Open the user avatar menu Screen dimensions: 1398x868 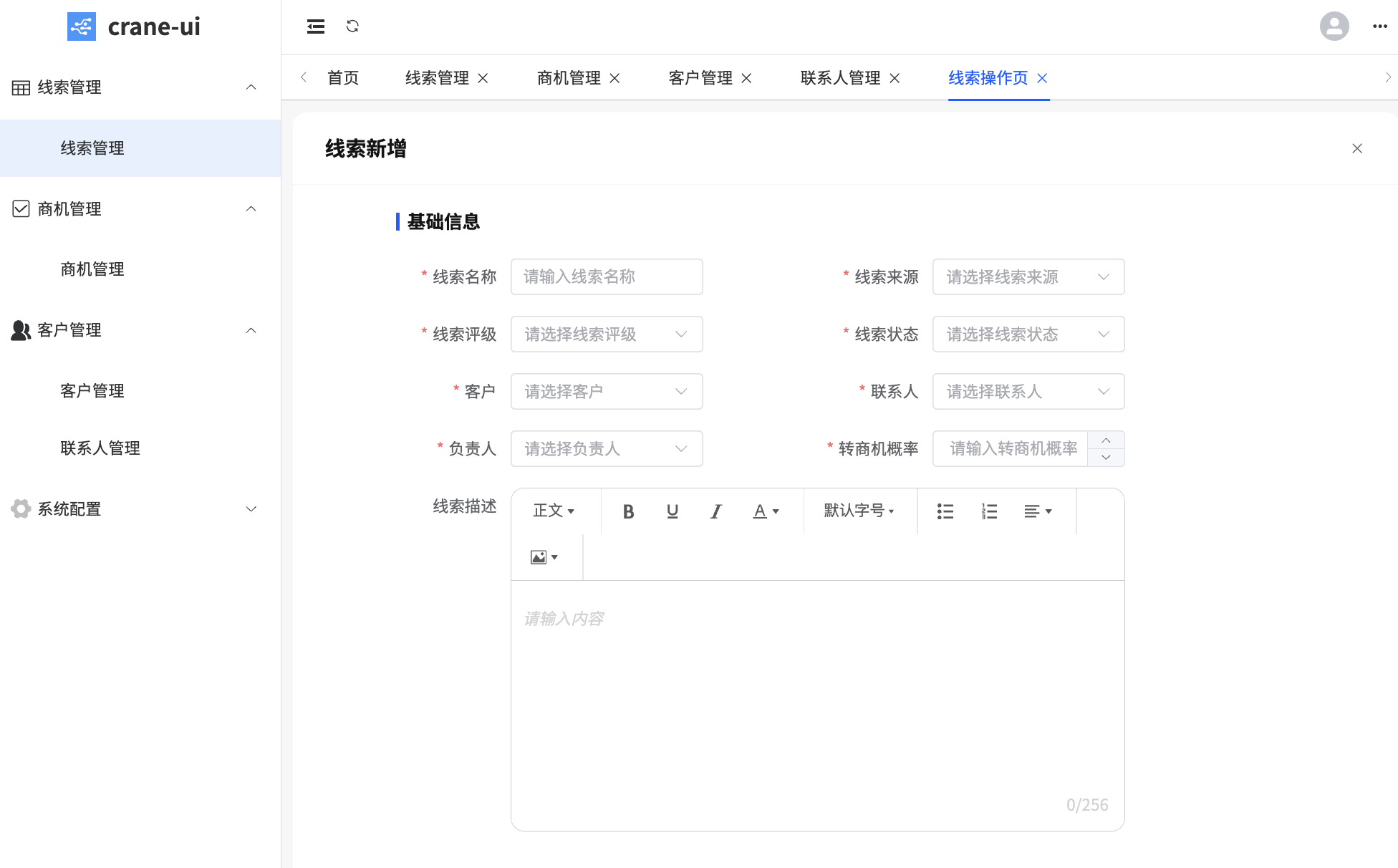coord(1334,26)
